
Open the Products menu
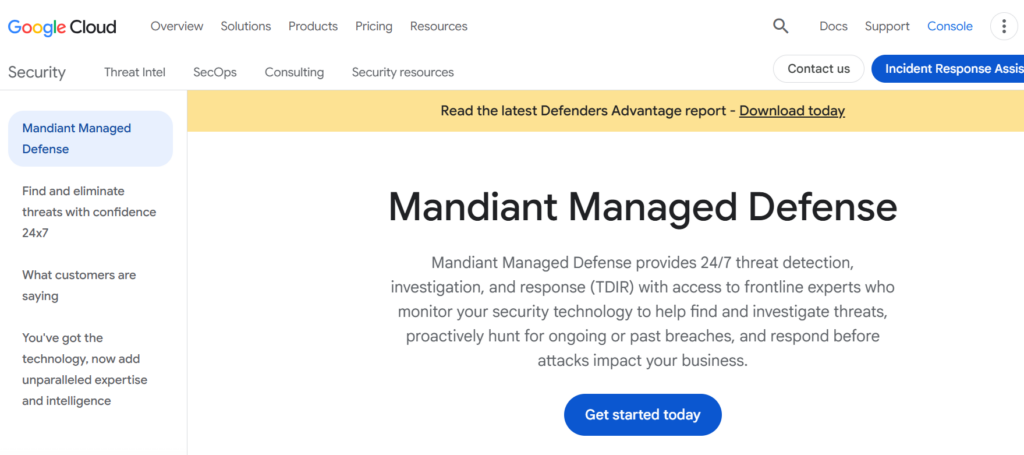(313, 26)
